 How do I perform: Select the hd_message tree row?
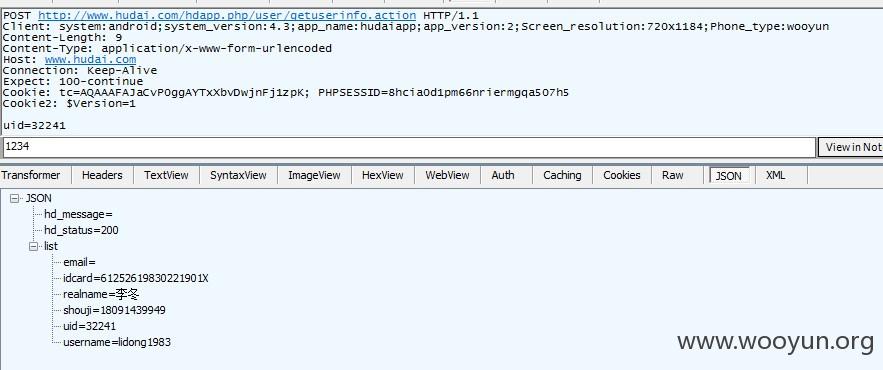point(78,215)
